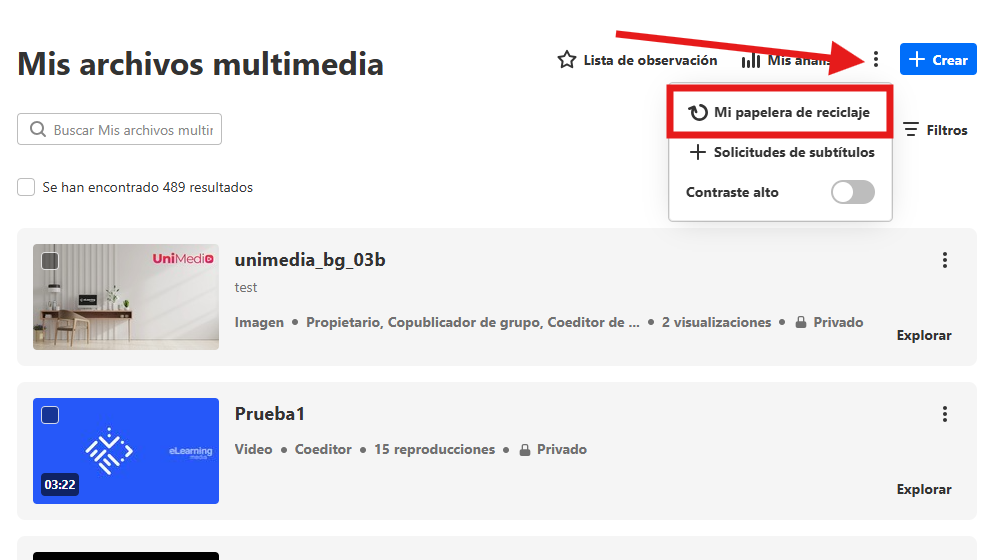
Task: Click the '2 visualizaciones' text
Action: coord(717,322)
